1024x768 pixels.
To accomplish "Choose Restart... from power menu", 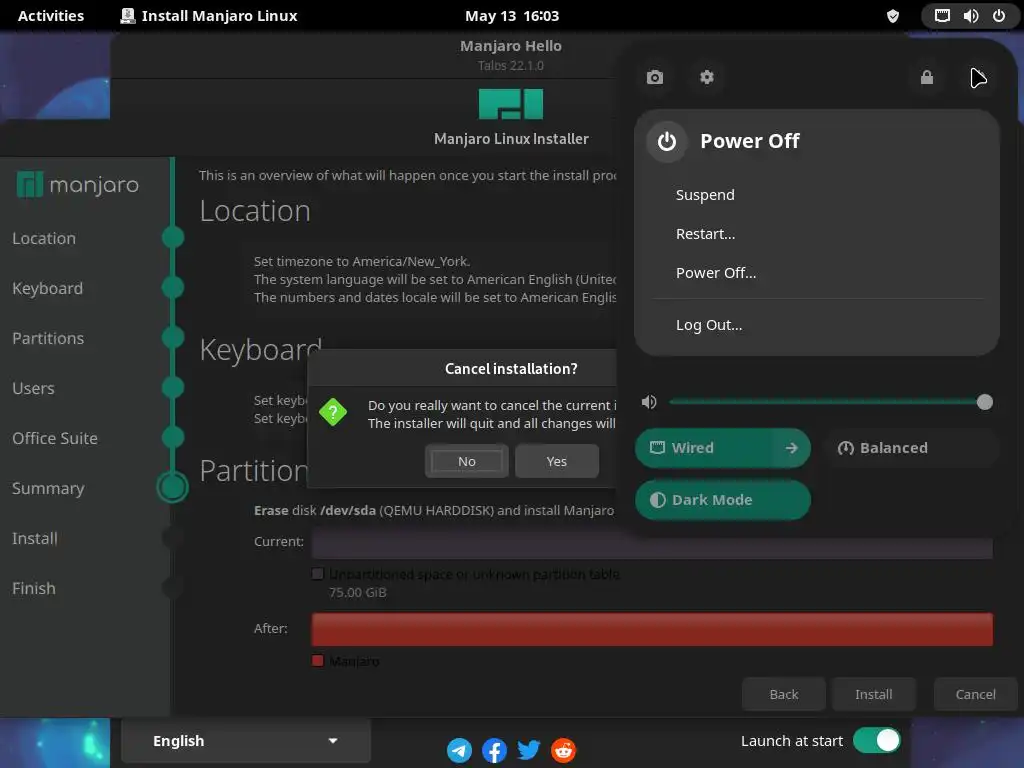I will pyautogui.click(x=705, y=234).
